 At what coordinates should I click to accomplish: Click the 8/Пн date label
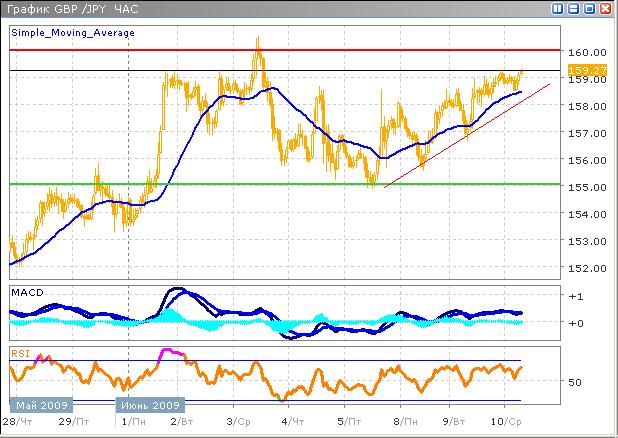pos(405,421)
